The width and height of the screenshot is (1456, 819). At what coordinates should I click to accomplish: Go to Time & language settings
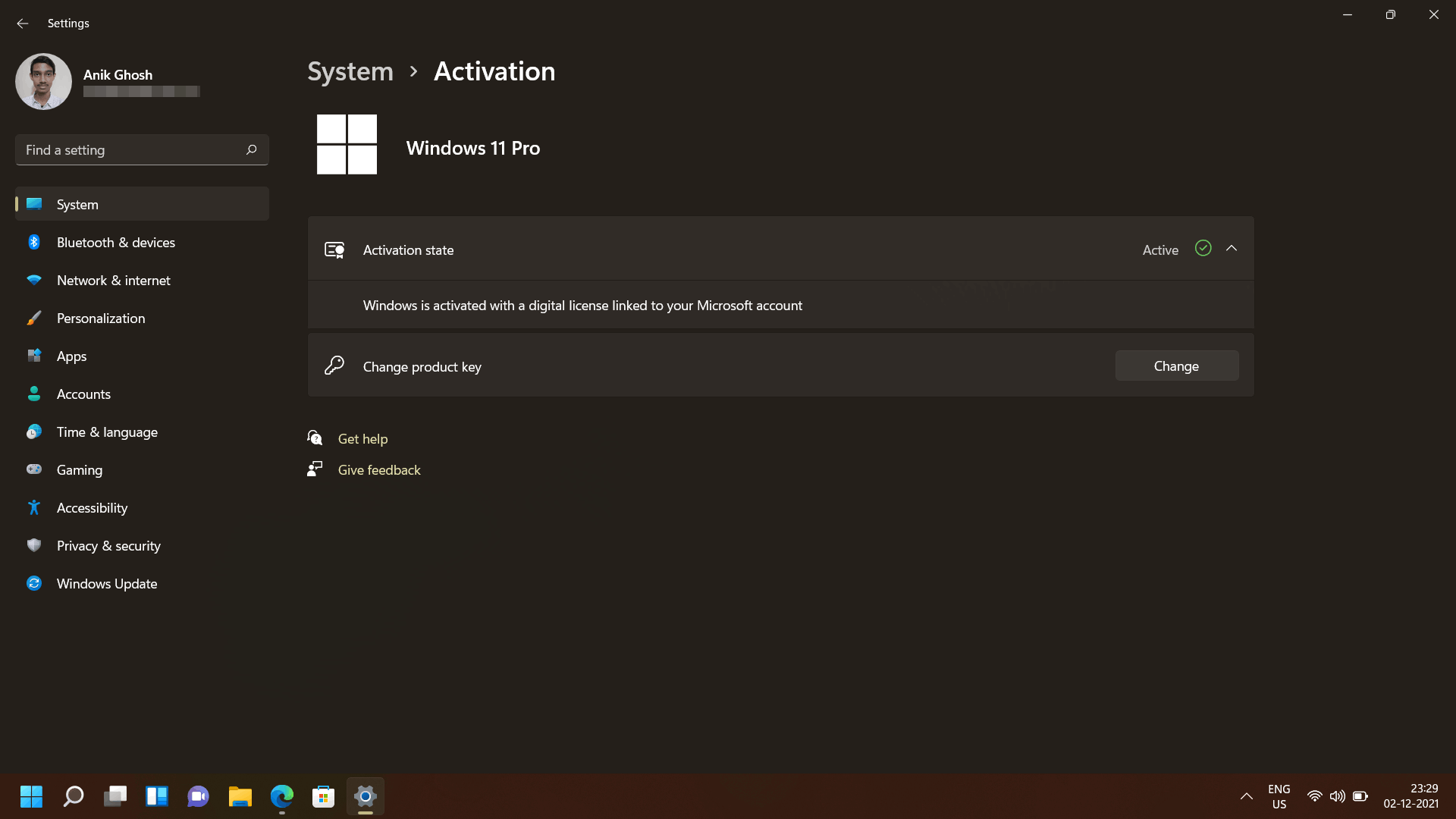coord(142,432)
